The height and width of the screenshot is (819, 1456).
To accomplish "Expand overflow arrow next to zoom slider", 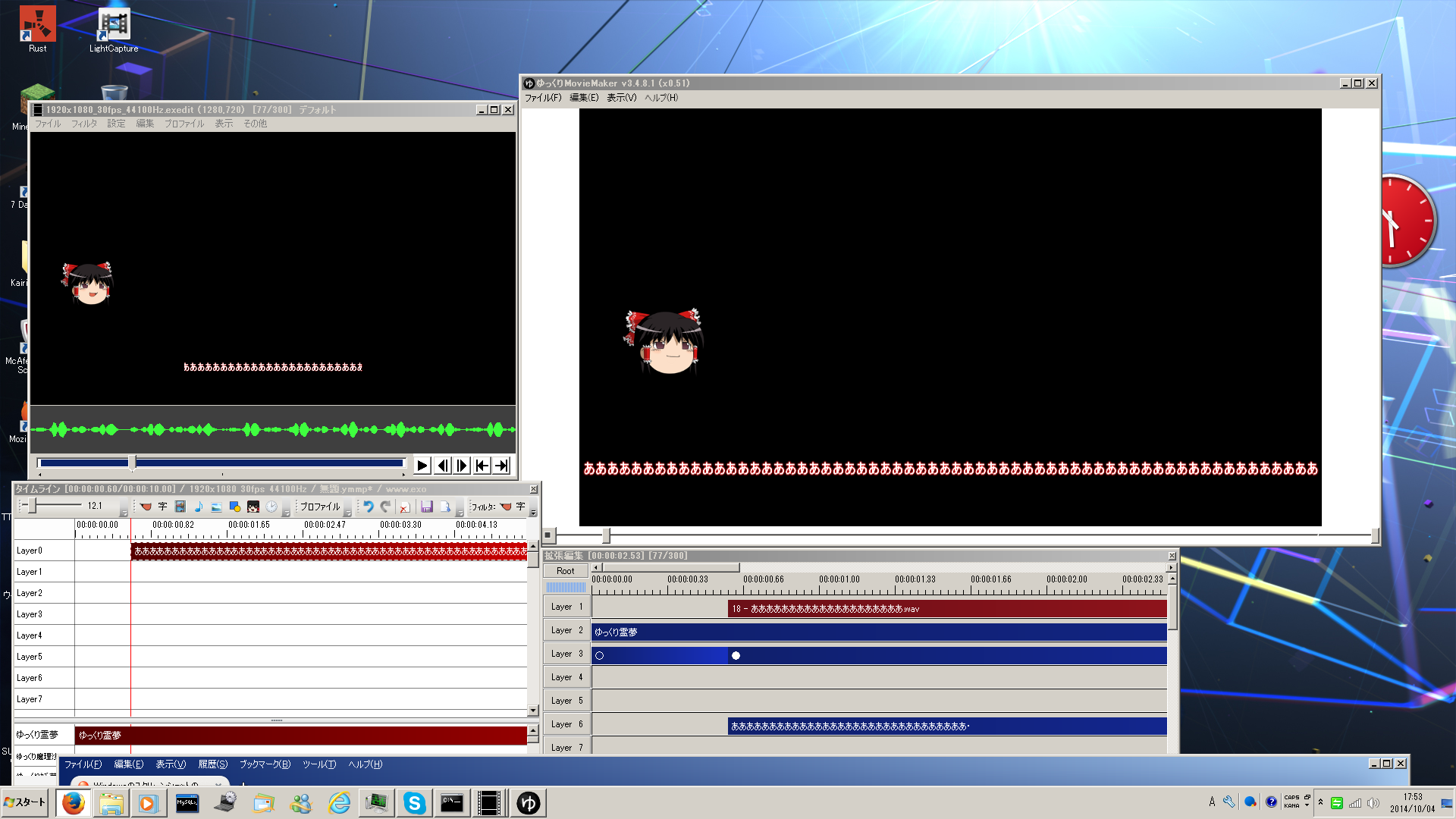I will 124,508.
